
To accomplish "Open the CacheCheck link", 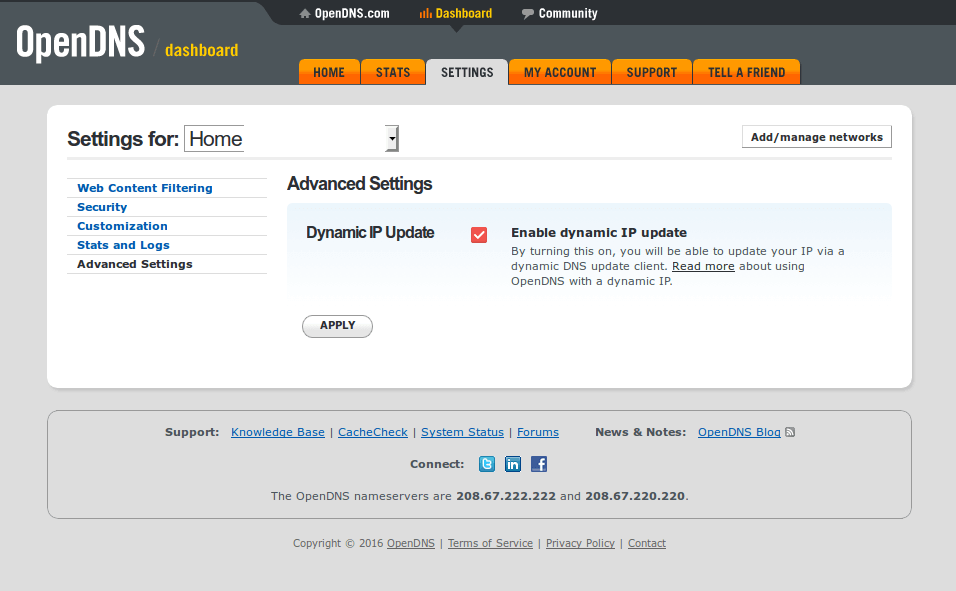I will click(373, 432).
